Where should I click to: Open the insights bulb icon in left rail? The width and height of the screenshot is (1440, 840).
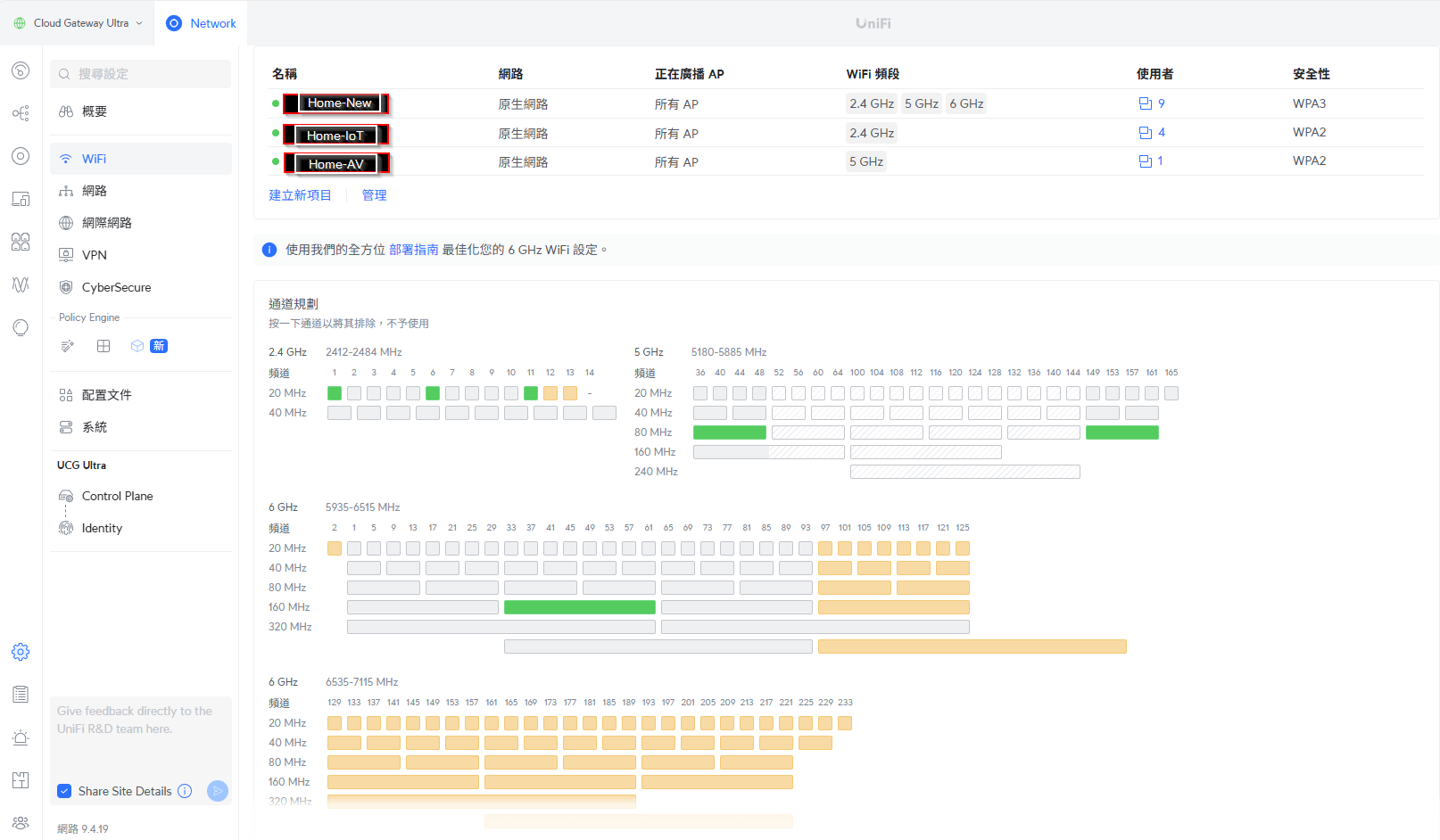21,327
